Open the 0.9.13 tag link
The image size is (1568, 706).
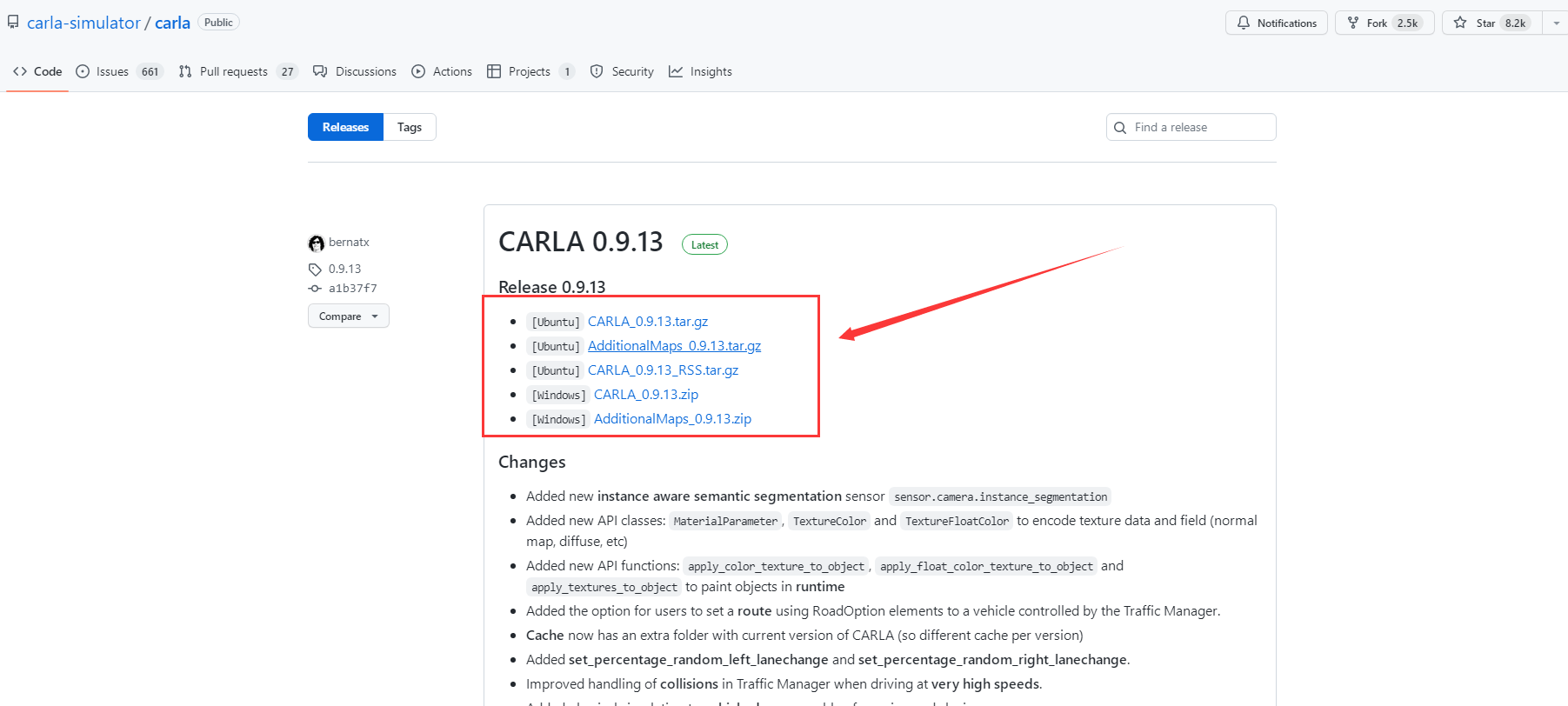[x=344, y=269]
